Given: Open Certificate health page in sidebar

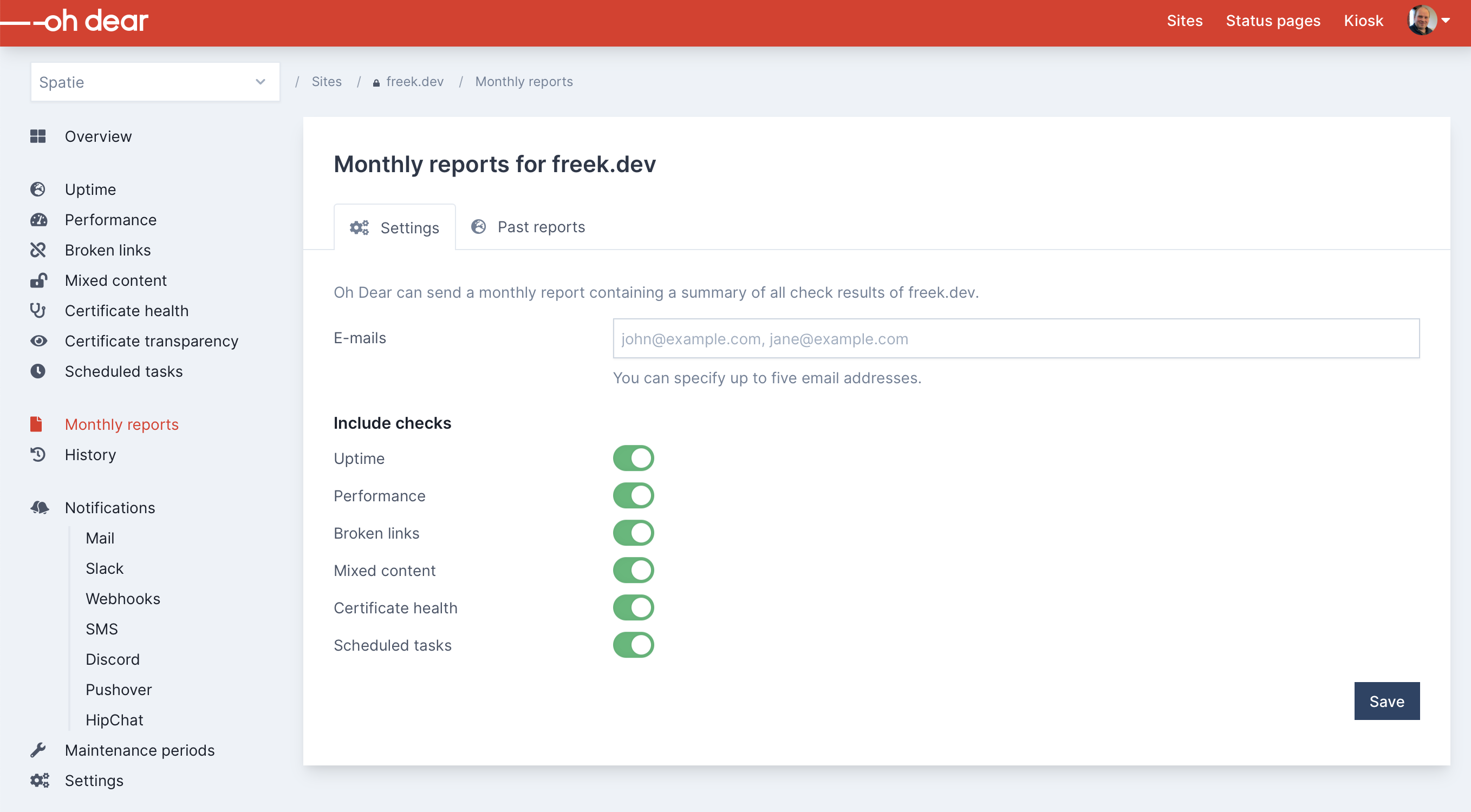Looking at the screenshot, I should [127, 310].
